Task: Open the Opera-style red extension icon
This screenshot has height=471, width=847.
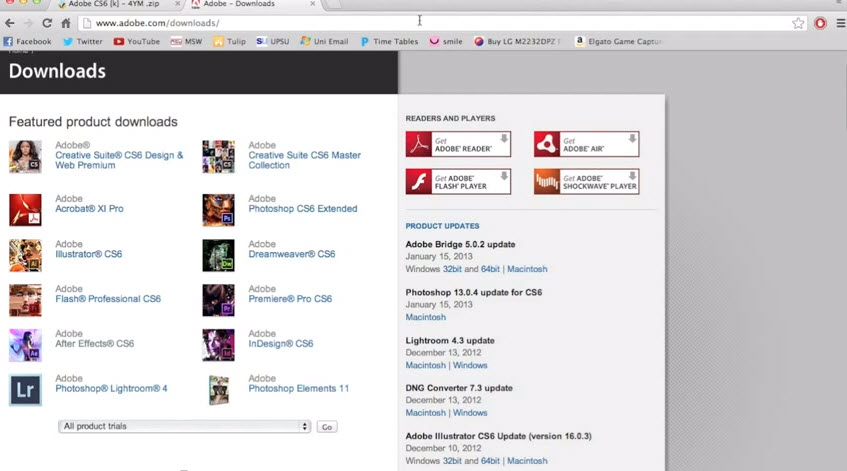Action: [820, 23]
